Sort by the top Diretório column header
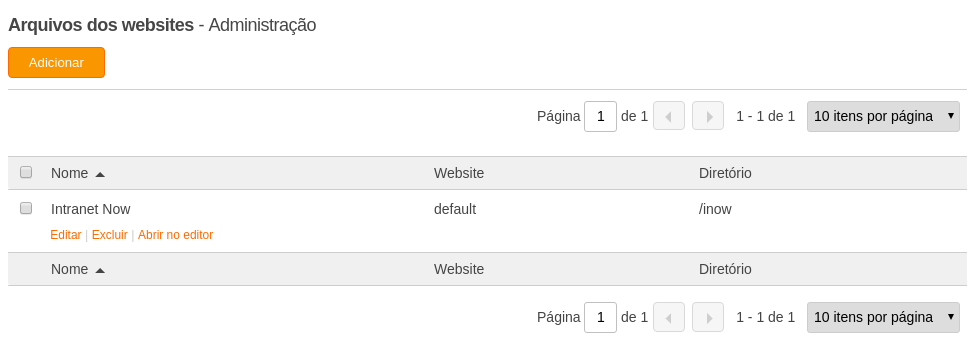The height and width of the screenshot is (362, 975). click(725, 173)
